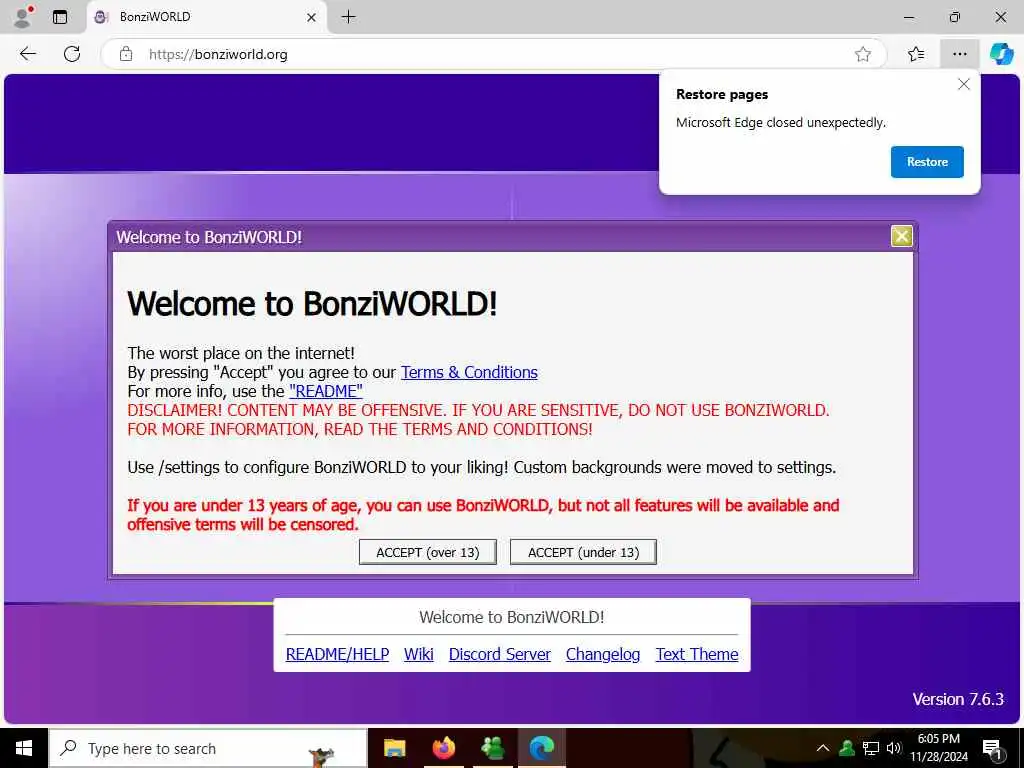The image size is (1024, 768).
Task: Click the Restore button
Action: (927, 162)
